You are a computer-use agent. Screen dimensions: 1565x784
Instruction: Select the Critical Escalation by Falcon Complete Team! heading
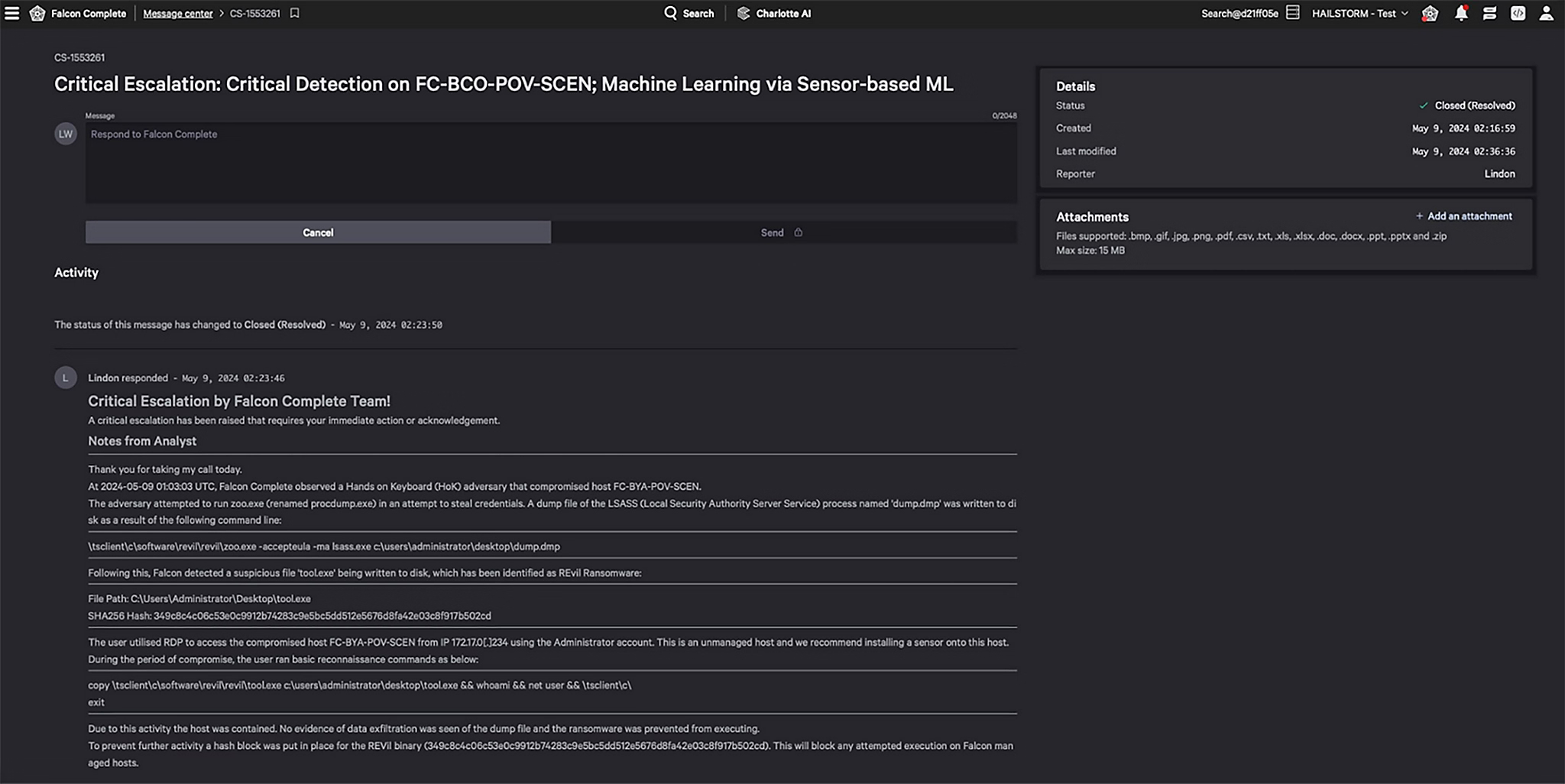coord(239,401)
